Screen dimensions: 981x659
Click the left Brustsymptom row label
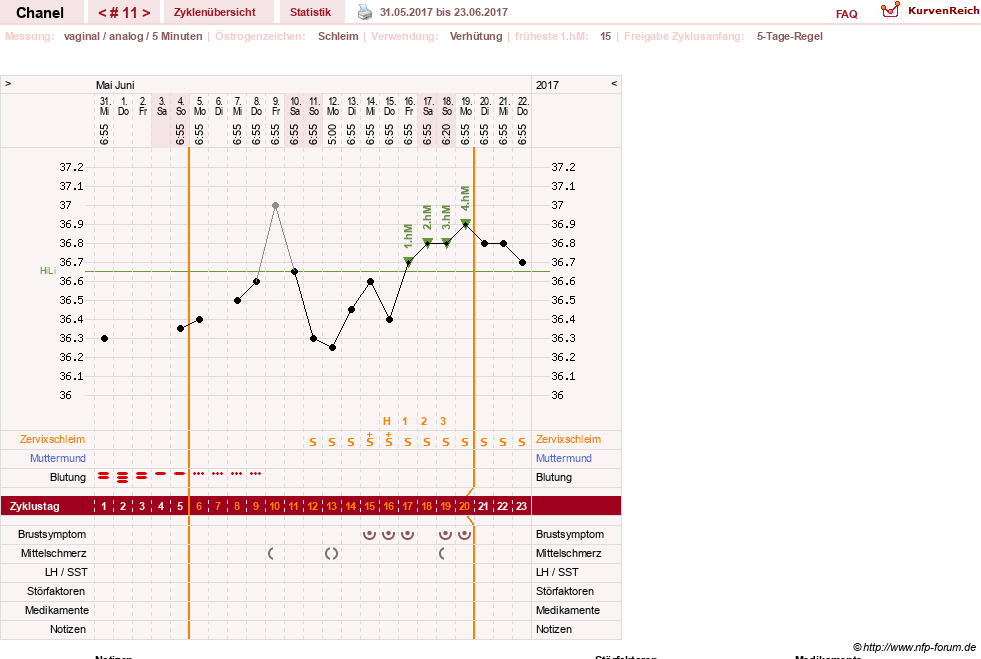click(52, 534)
